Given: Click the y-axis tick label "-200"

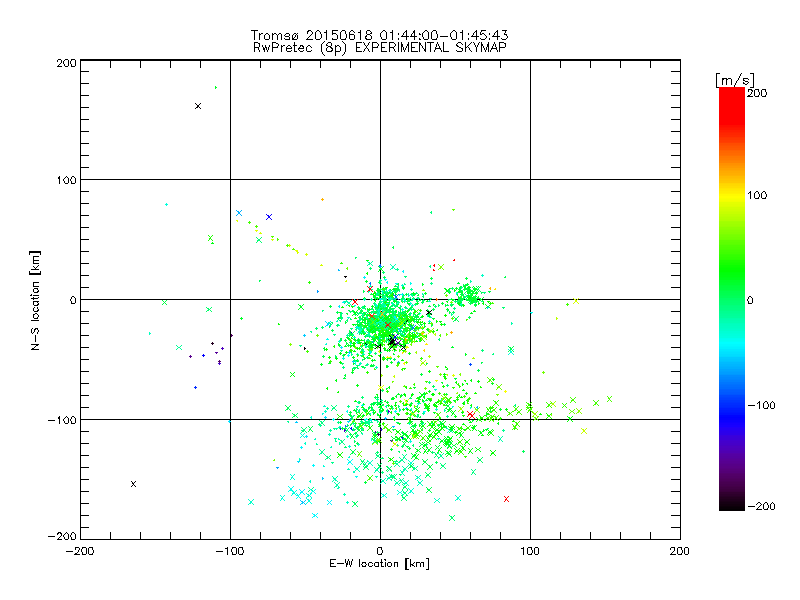Looking at the screenshot, I should (62, 536).
